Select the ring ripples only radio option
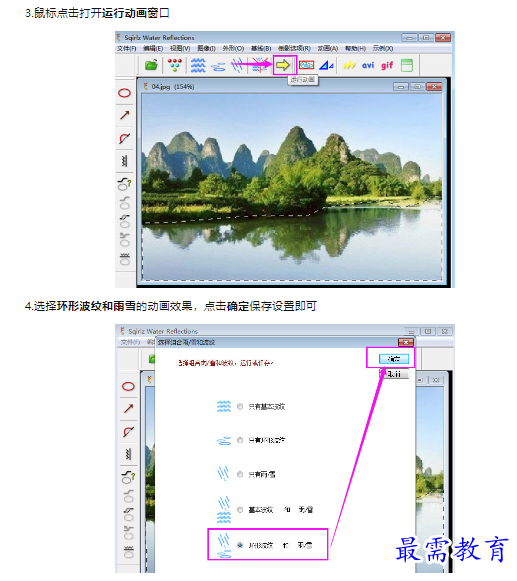The width and height of the screenshot is (517, 581). click(240, 440)
